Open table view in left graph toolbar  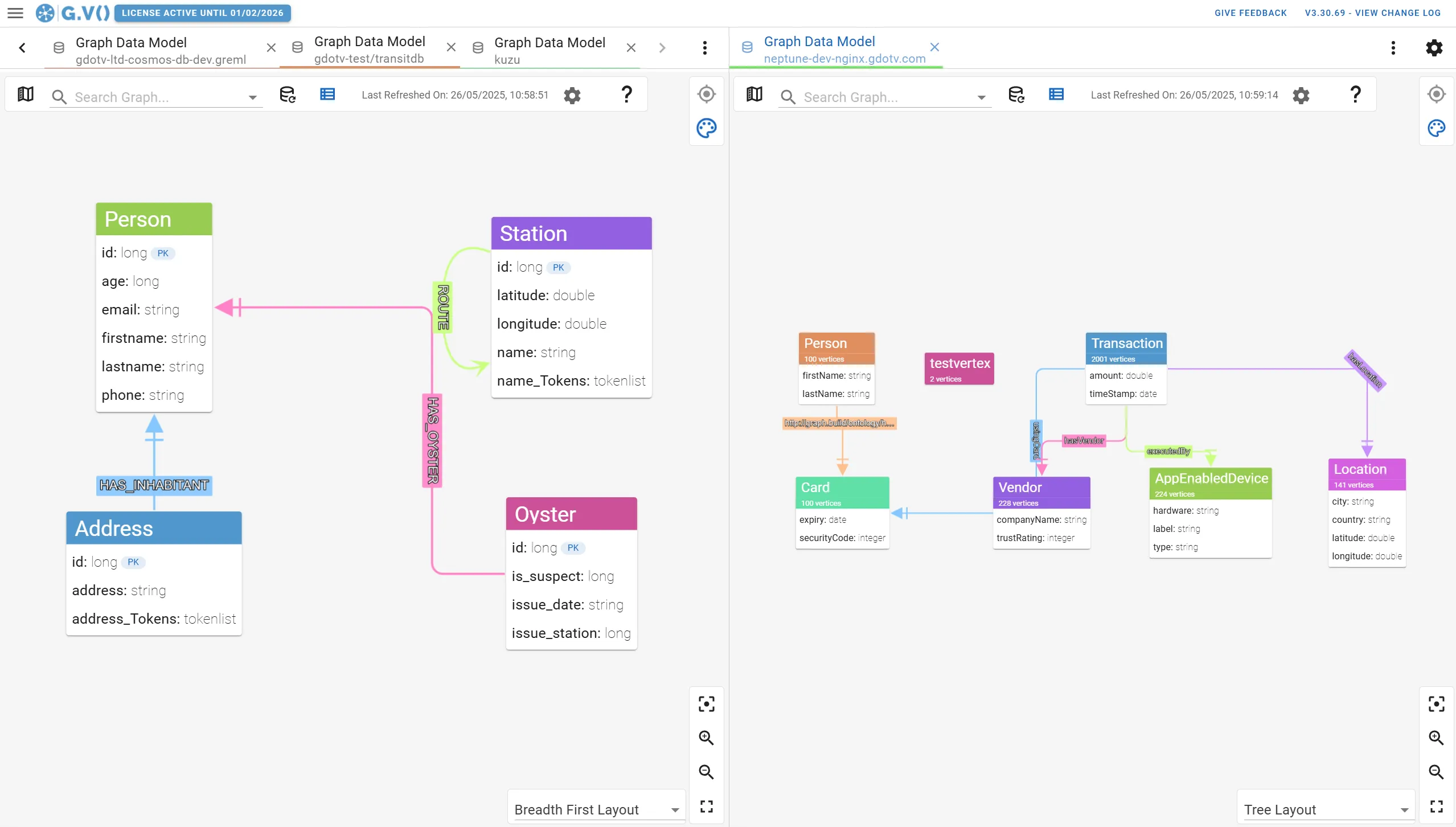(x=327, y=95)
